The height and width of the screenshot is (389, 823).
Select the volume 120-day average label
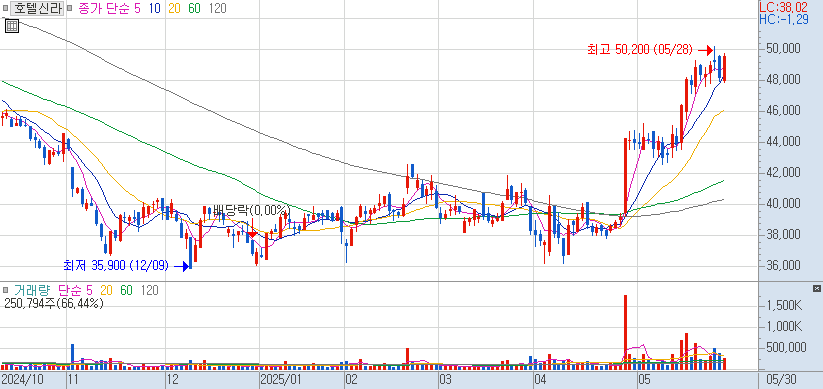pos(150,290)
